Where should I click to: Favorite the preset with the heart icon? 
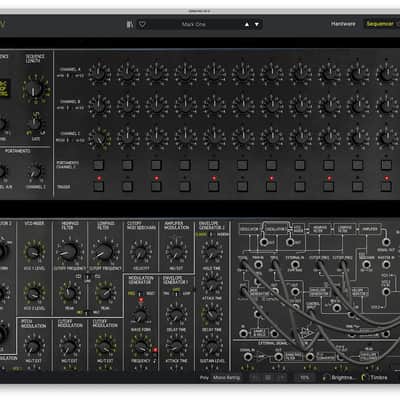click(x=142, y=24)
